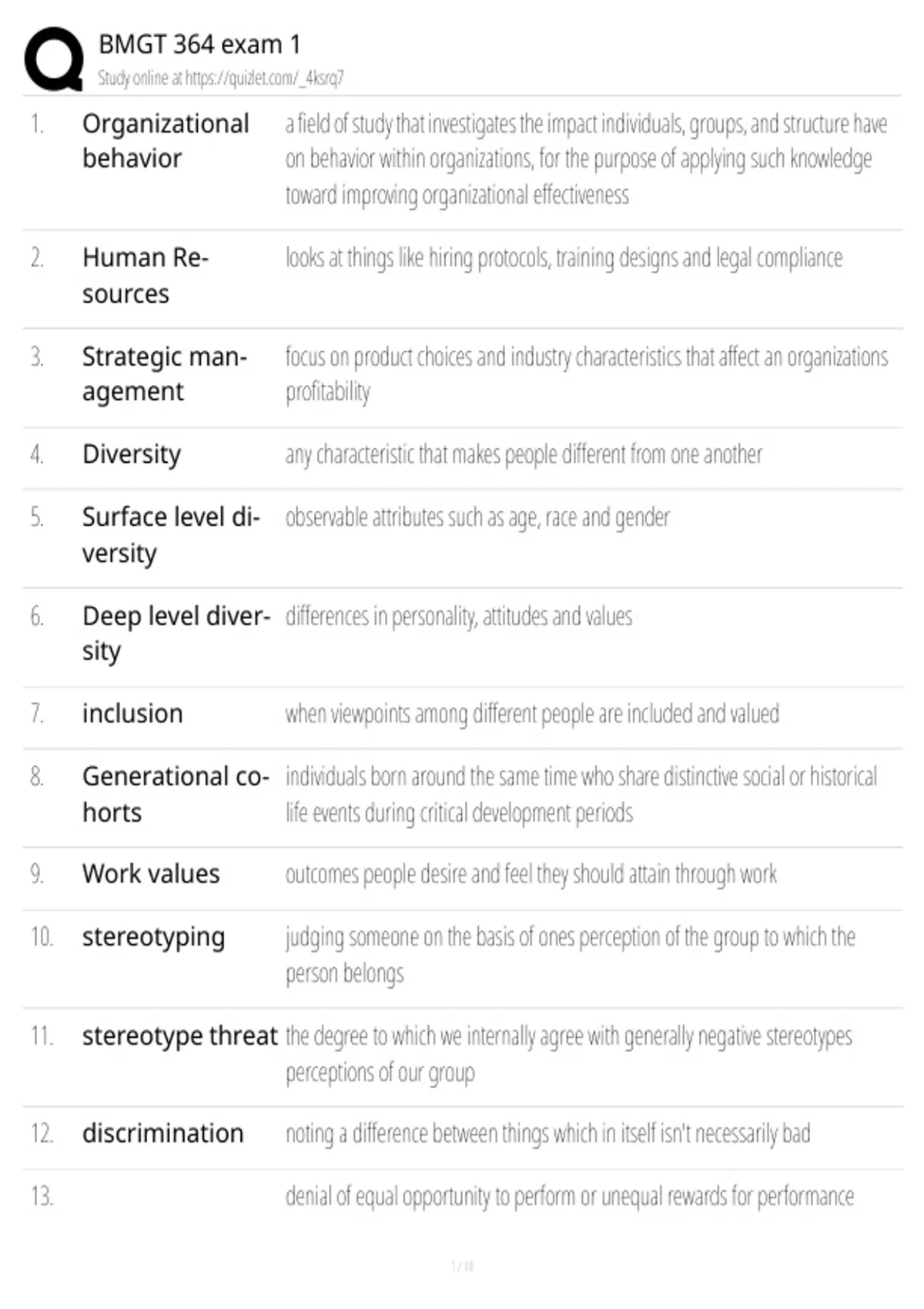Click the Generational cohorts term
The width and height of the screenshot is (924, 1309).
point(176,794)
